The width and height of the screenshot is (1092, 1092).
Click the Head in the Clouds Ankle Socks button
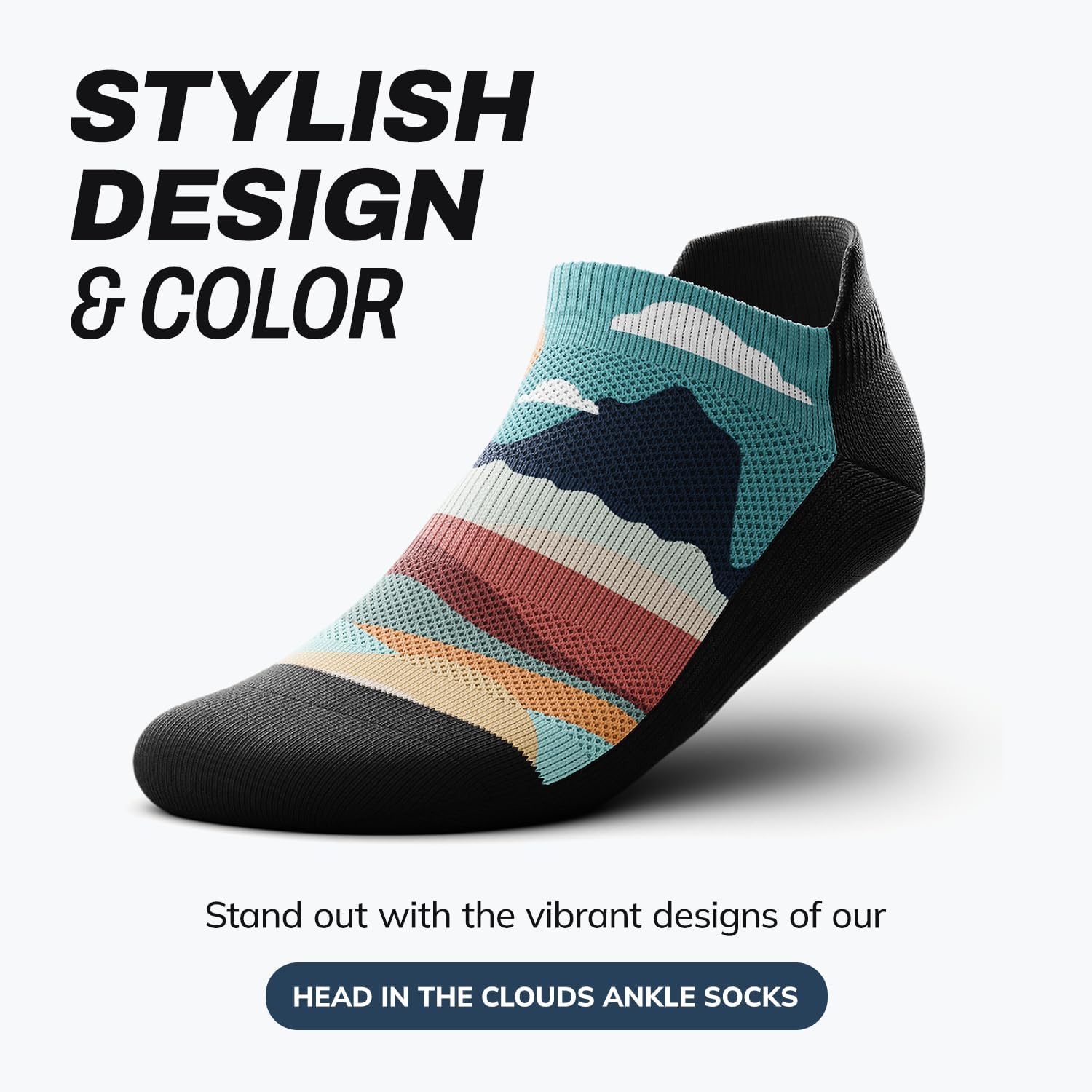click(546, 996)
